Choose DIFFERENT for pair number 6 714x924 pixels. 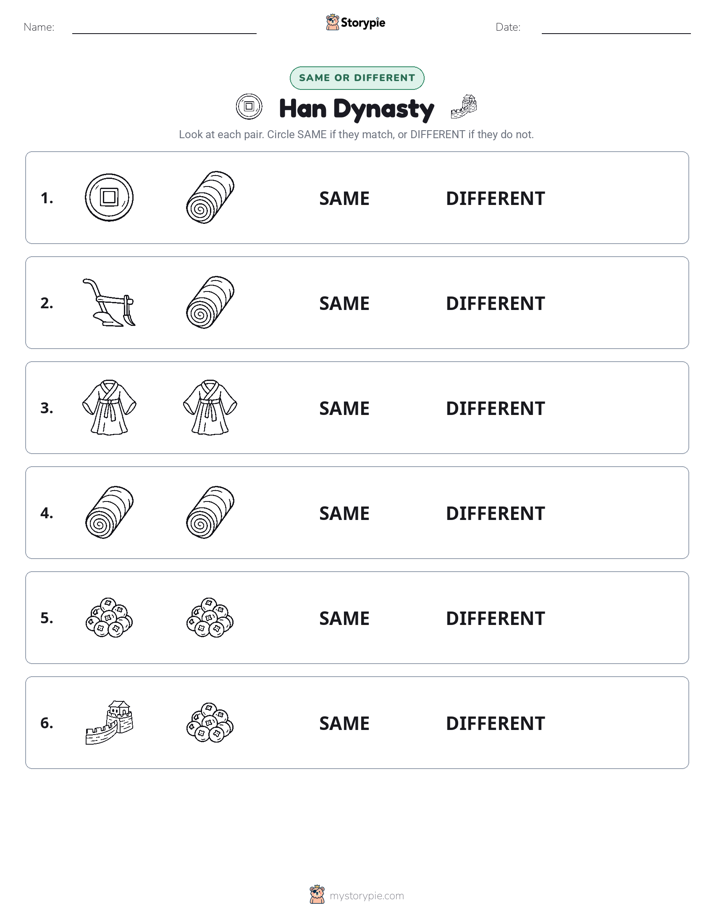point(495,723)
